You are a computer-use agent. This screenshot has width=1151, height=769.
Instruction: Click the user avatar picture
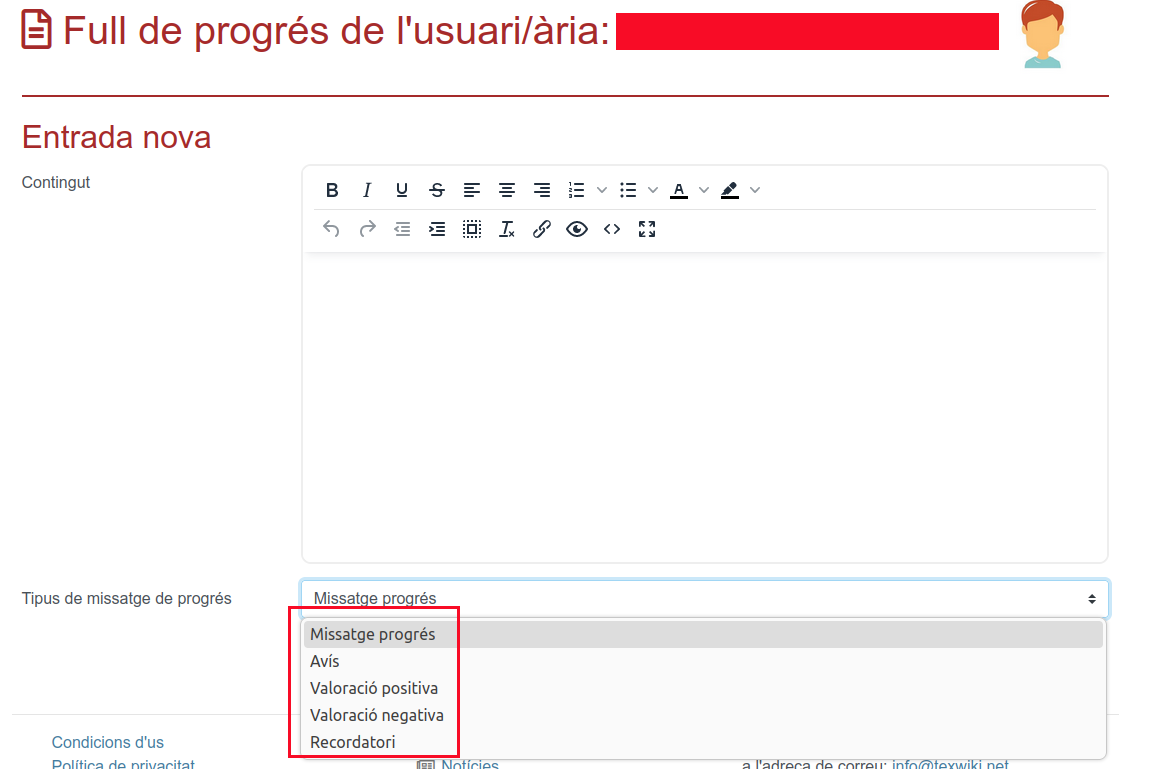pyautogui.click(x=1042, y=34)
